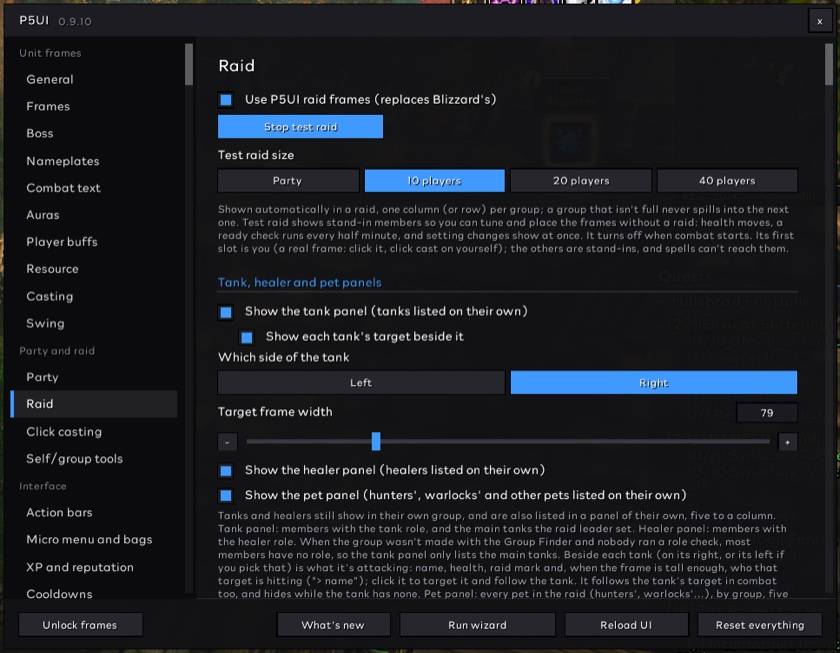Click the Test raid size label
Viewport: 840px width, 653px height.
tap(256, 155)
